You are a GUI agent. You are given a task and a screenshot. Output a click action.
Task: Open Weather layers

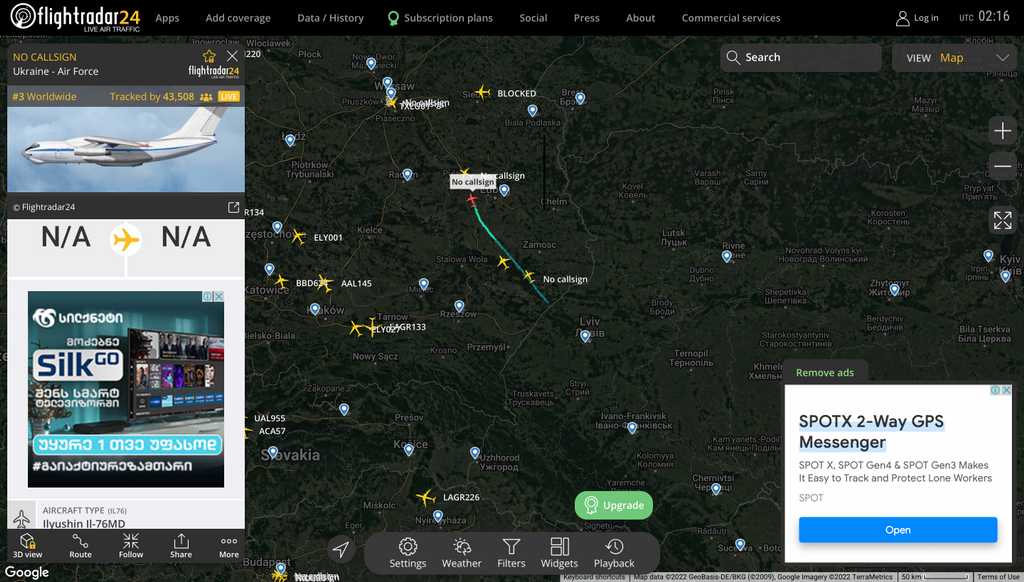click(x=461, y=553)
